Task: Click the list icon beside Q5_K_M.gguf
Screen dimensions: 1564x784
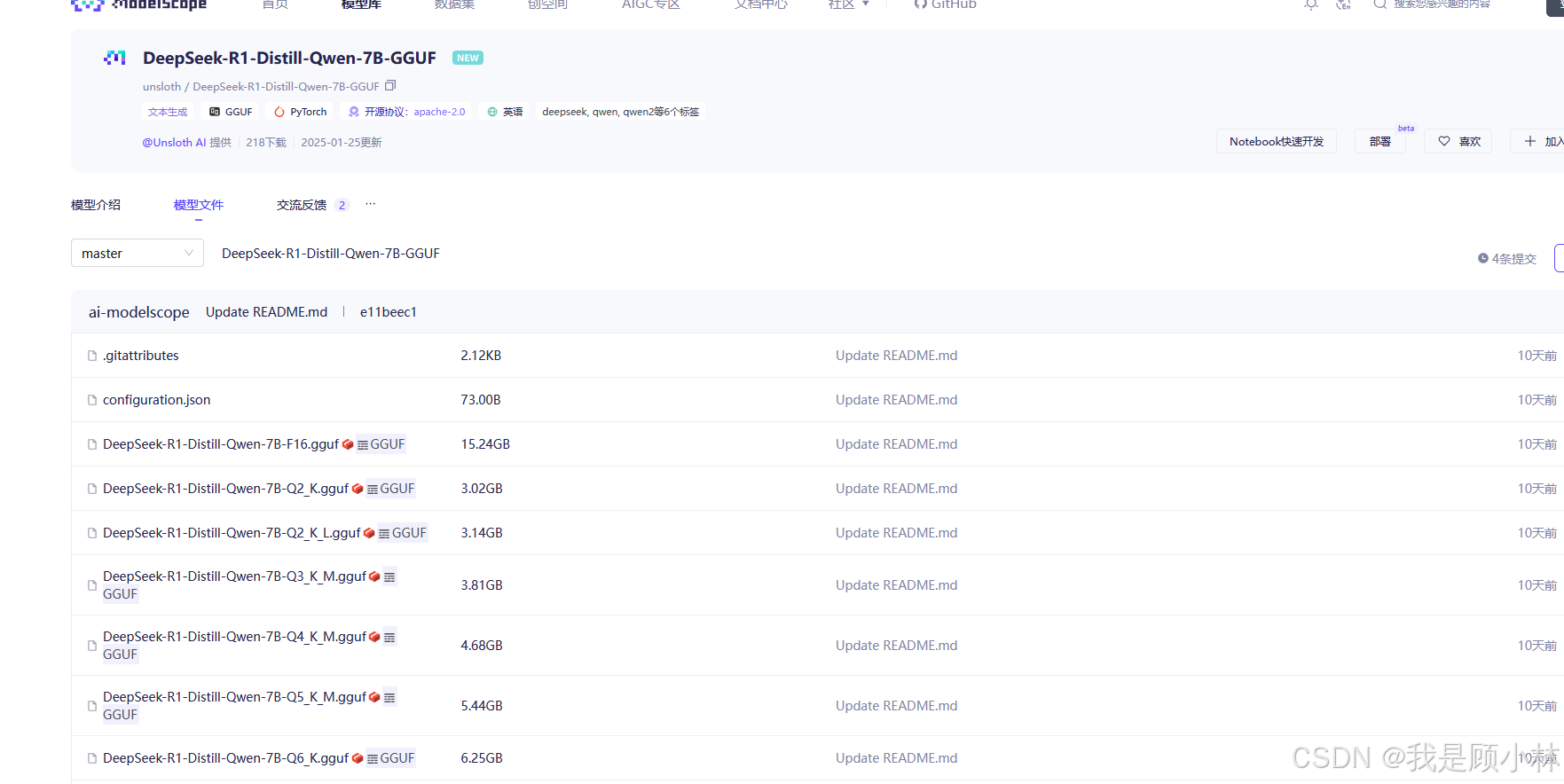Action: coord(389,698)
